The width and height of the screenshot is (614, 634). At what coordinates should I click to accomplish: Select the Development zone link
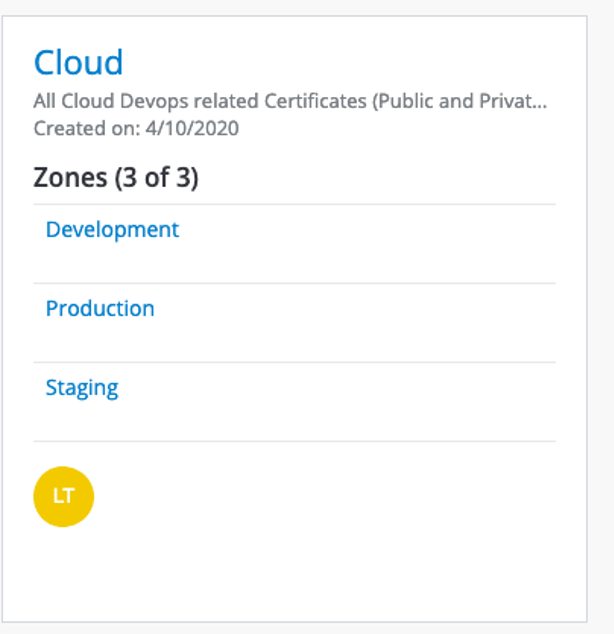tap(112, 230)
